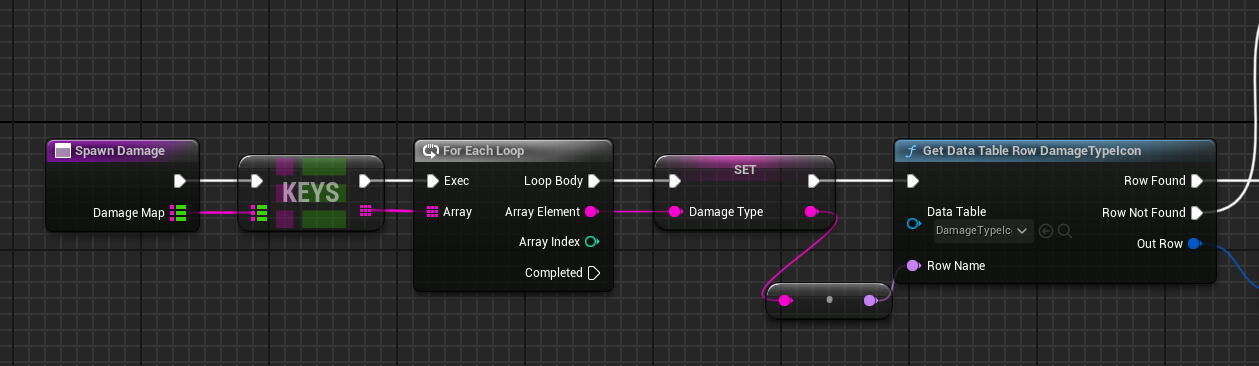Image resolution: width=1259 pixels, height=366 pixels.
Task: Click the Out Row output pin
Action: 1194,244
